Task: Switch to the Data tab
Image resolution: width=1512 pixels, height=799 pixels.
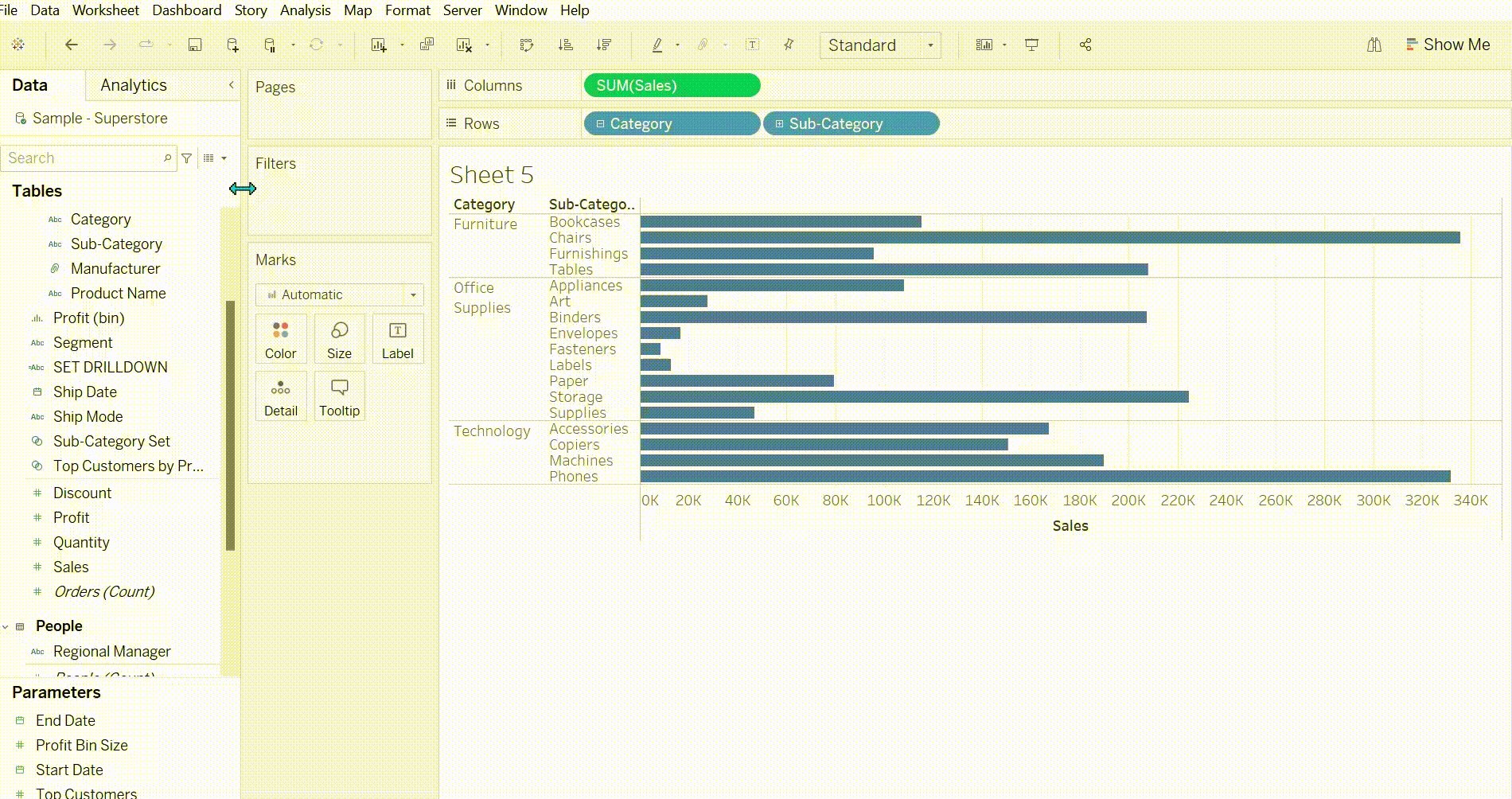Action: (29, 85)
